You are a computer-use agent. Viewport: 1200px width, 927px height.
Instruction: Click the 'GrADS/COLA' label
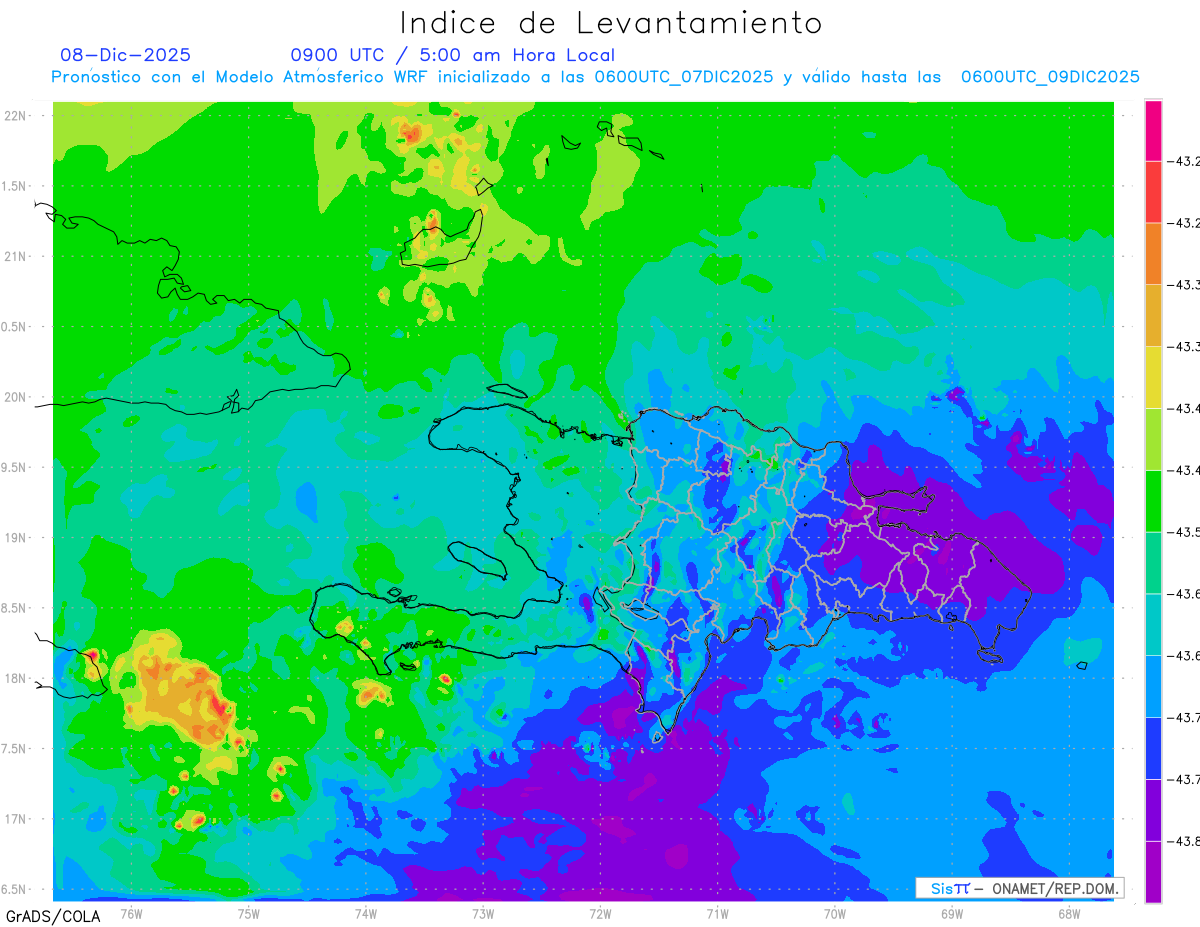tap(53, 916)
